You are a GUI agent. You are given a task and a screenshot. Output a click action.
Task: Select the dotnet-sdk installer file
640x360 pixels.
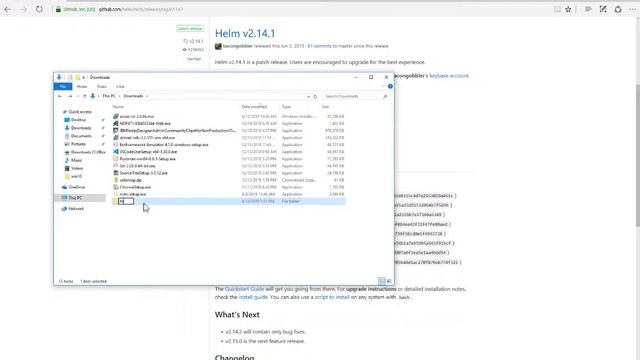[x=147, y=138]
